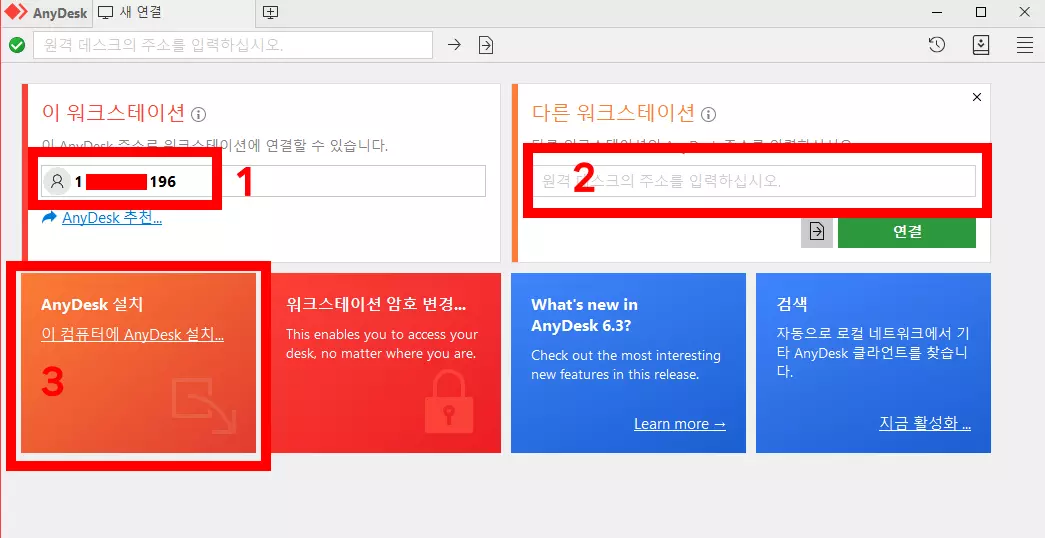1045x538 pixels.
Task: Click the green 연결 button
Action: 907,231
